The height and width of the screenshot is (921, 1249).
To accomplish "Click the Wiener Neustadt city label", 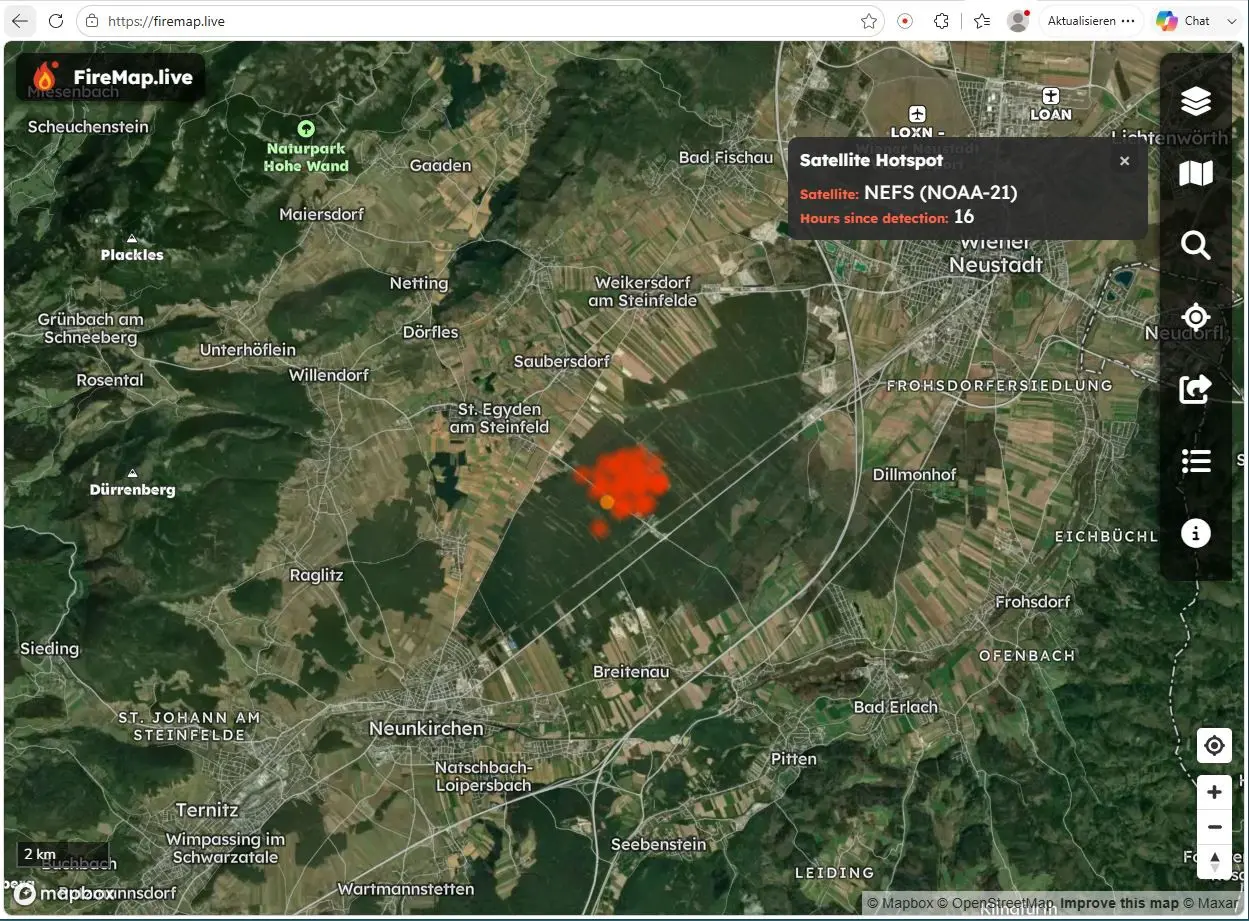I will pyautogui.click(x=995, y=254).
